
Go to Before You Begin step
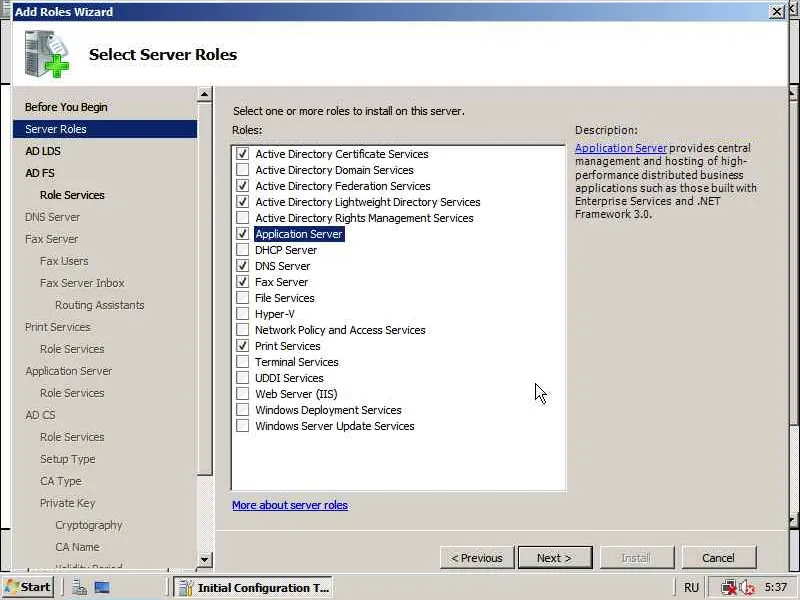pos(66,107)
